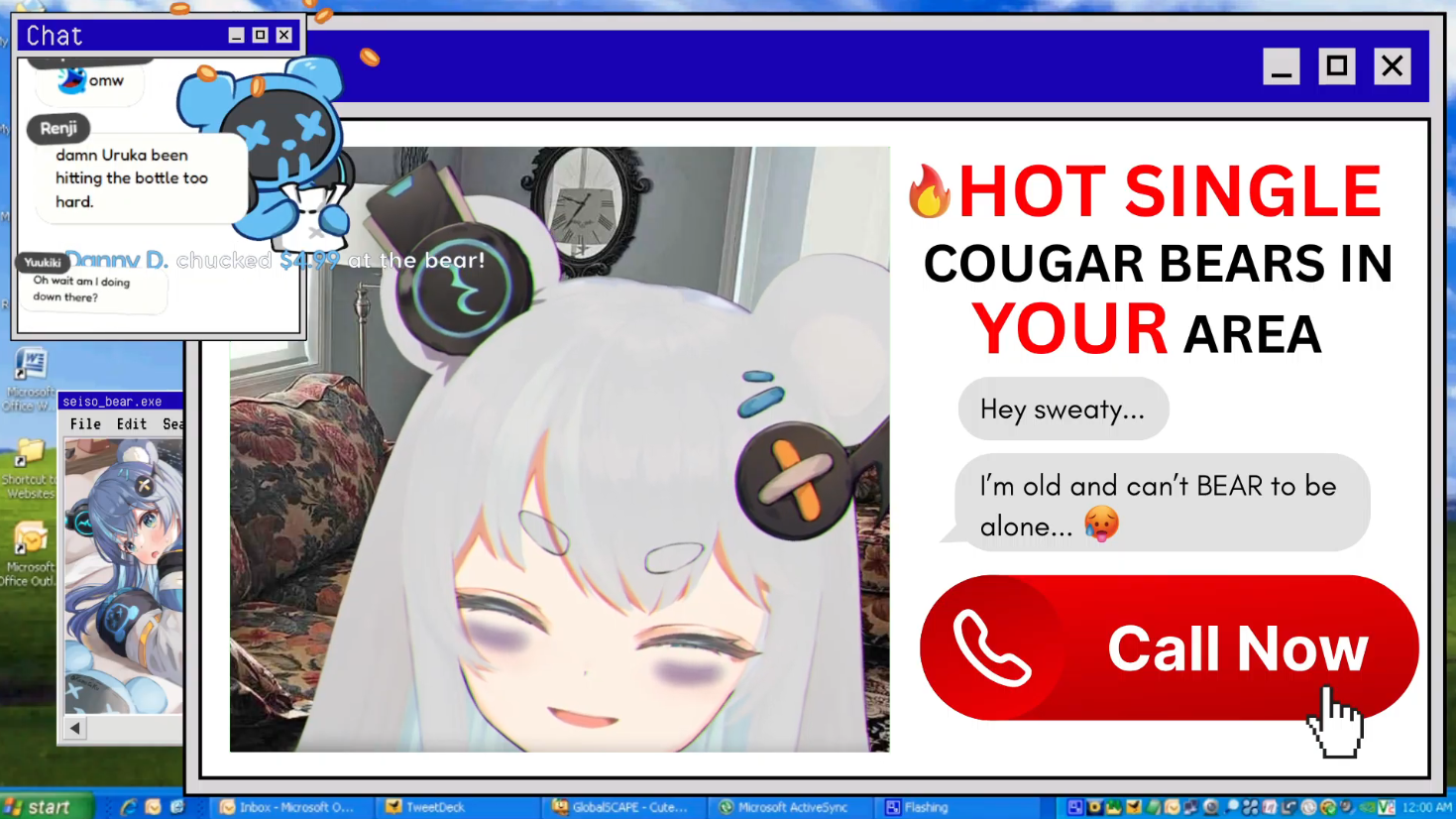
Task: Click the Flashing window icon in the taskbar
Action: 893,807
